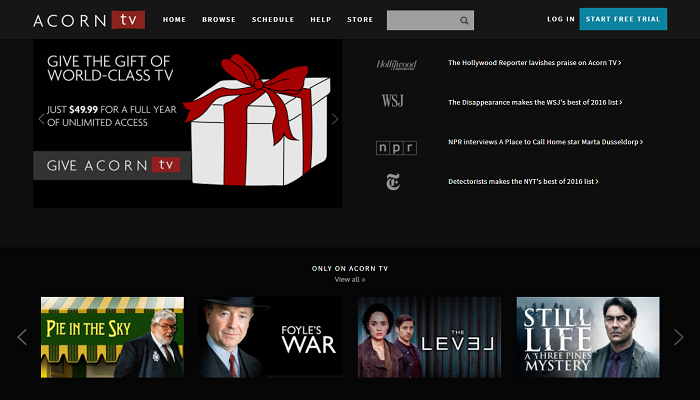Click the NPR logo

pos(396,148)
